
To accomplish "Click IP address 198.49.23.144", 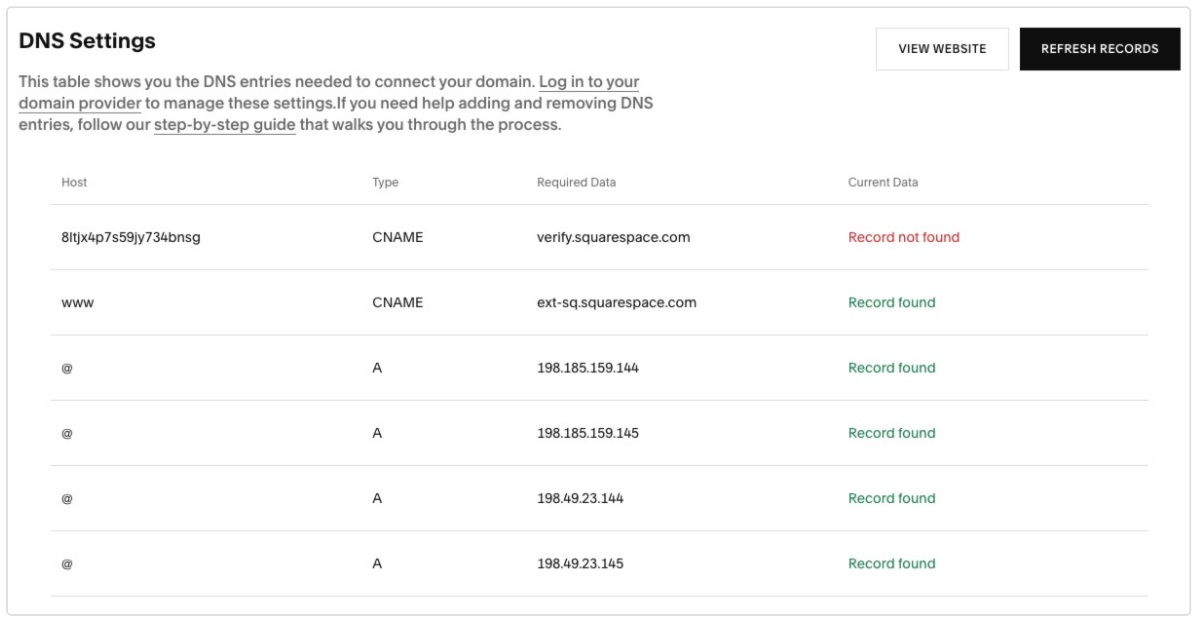I will [x=580, y=498].
